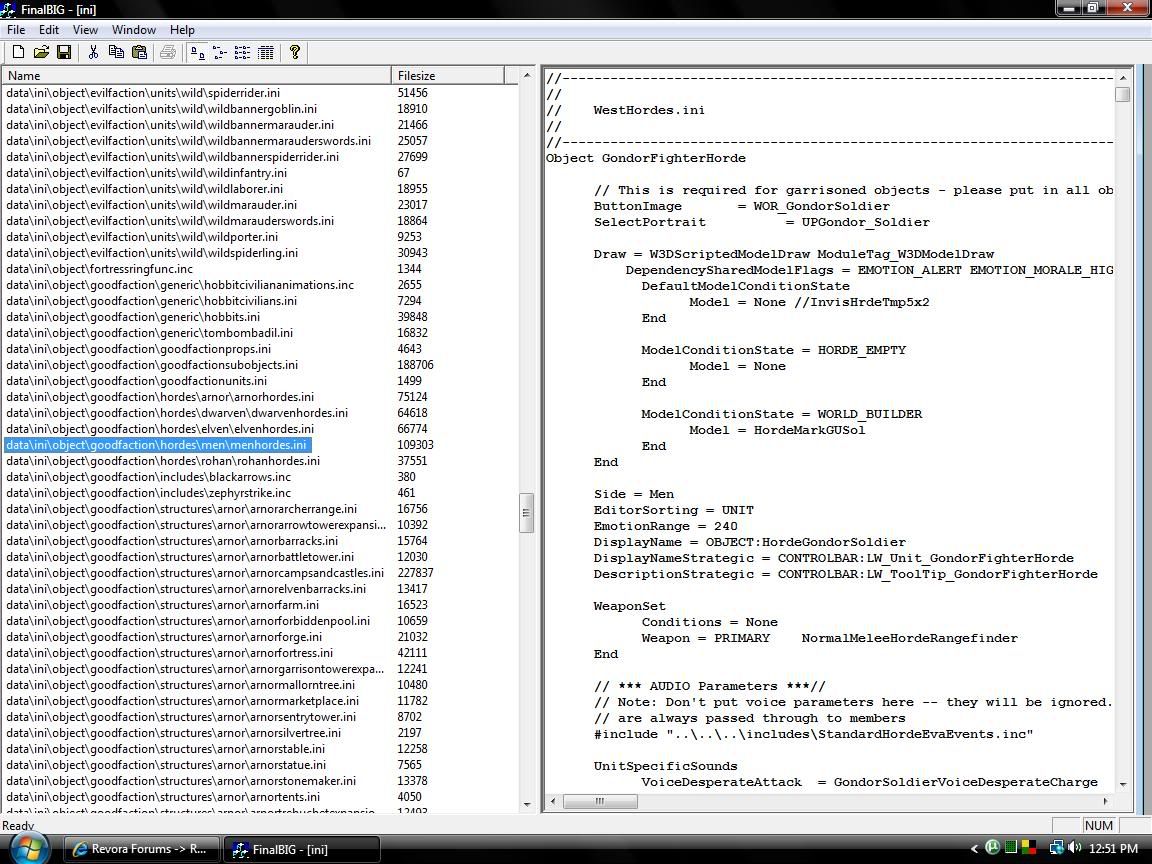Click the Print toolbar icon
The width and height of the screenshot is (1152, 864).
[x=168, y=52]
